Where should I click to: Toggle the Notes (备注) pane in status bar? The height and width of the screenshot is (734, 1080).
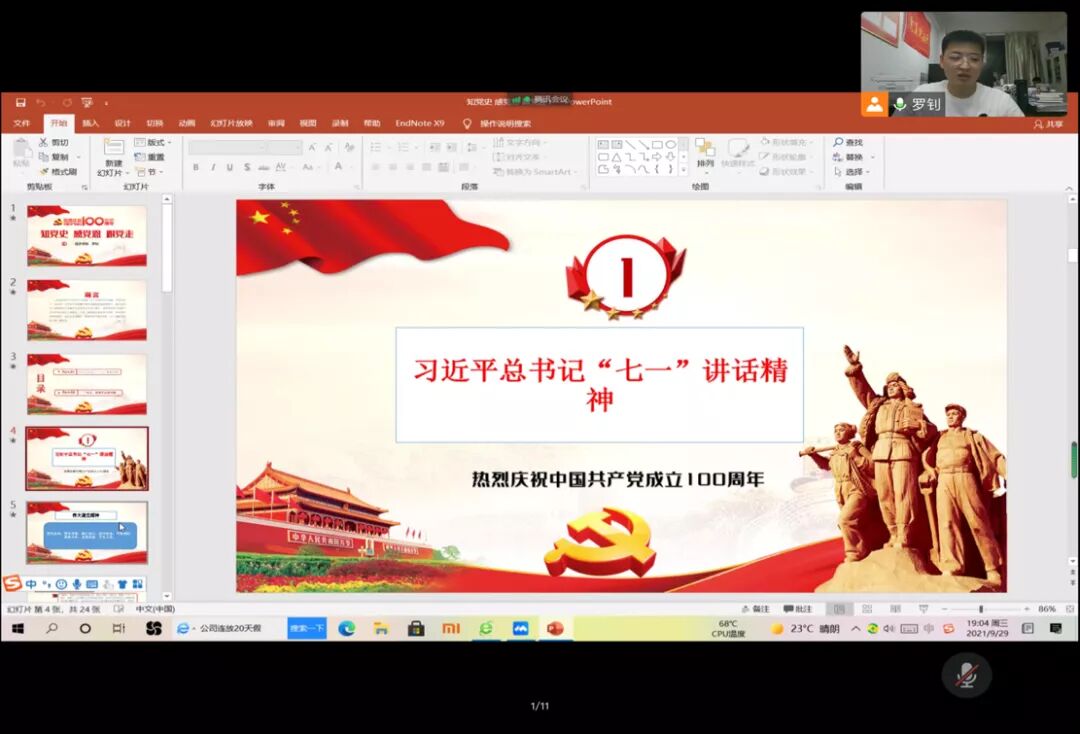point(755,608)
